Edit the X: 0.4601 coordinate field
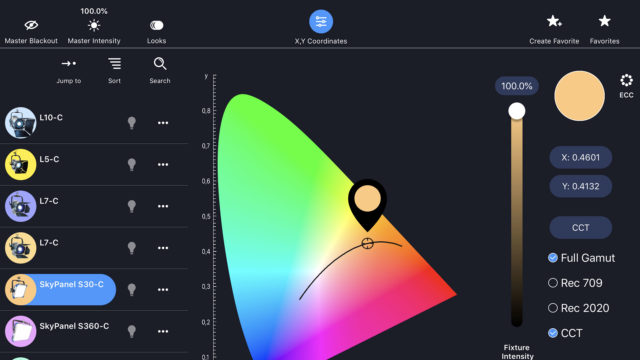 click(x=580, y=158)
